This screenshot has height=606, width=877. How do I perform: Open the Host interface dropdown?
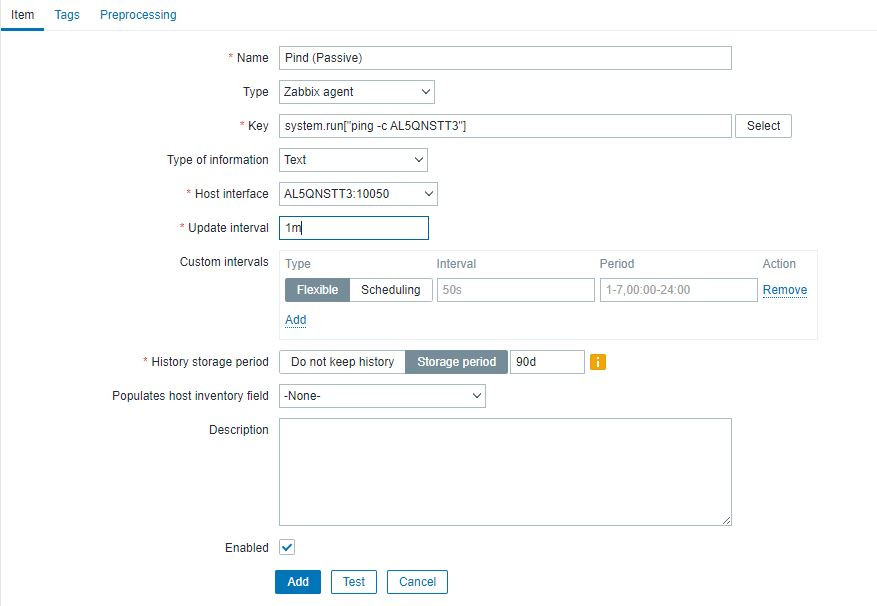pyautogui.click(x=357, y=194)
